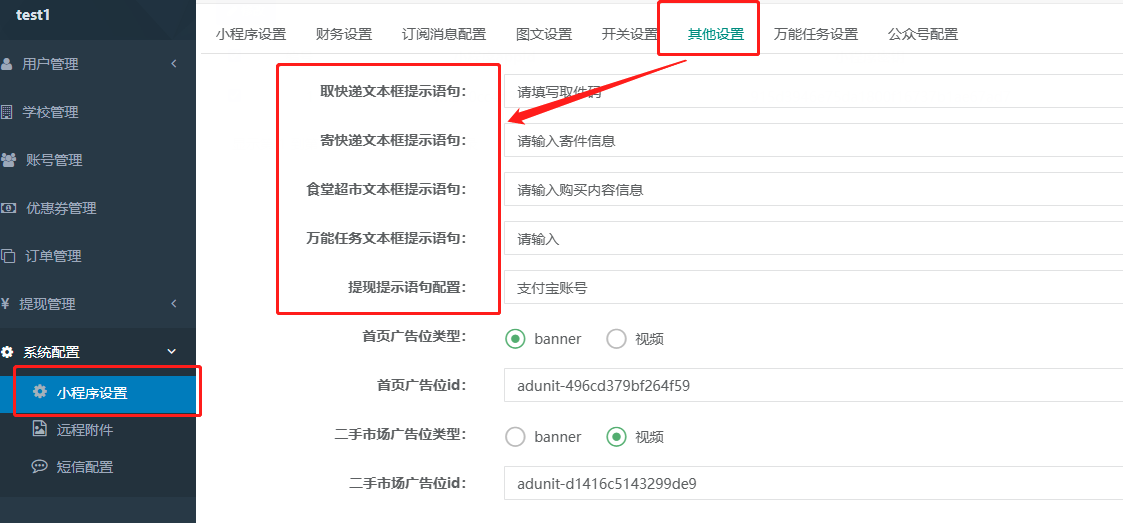1123x523 pixels.
Task: Click the 系统配置 gear icon
Action: coord(7,352)
